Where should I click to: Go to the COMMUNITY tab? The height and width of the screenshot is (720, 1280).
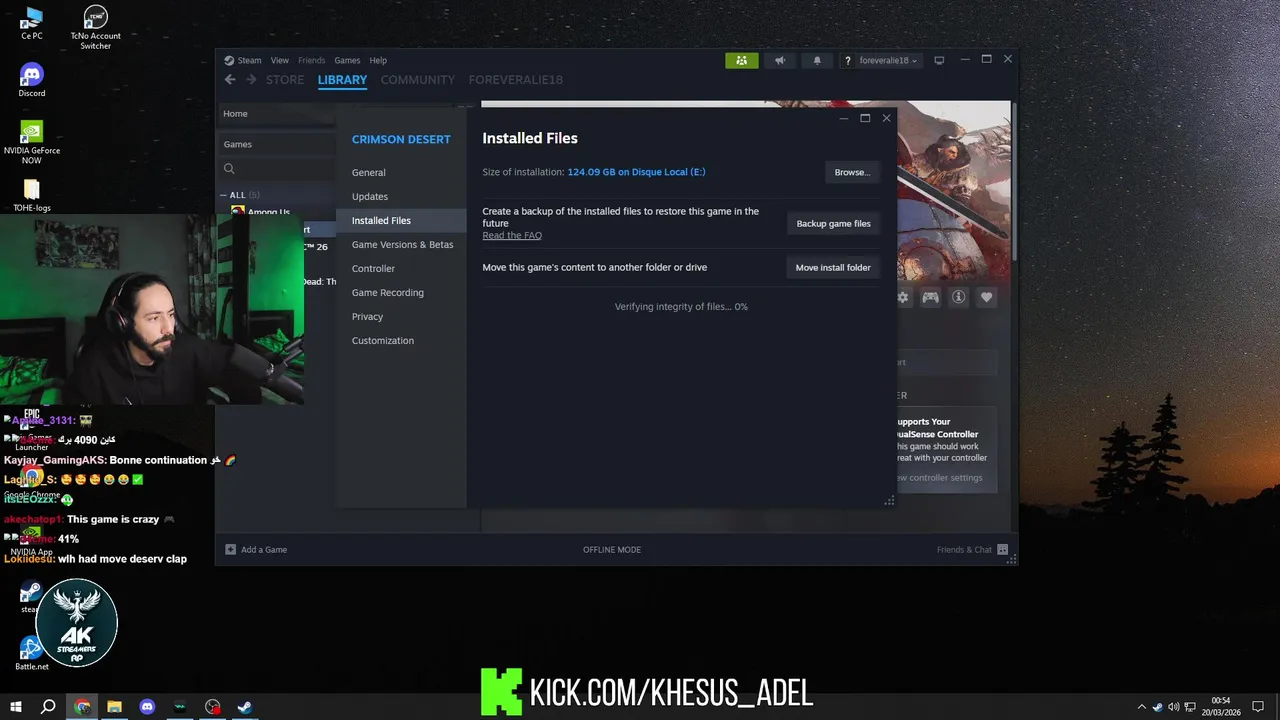click(x=417, y=80)
